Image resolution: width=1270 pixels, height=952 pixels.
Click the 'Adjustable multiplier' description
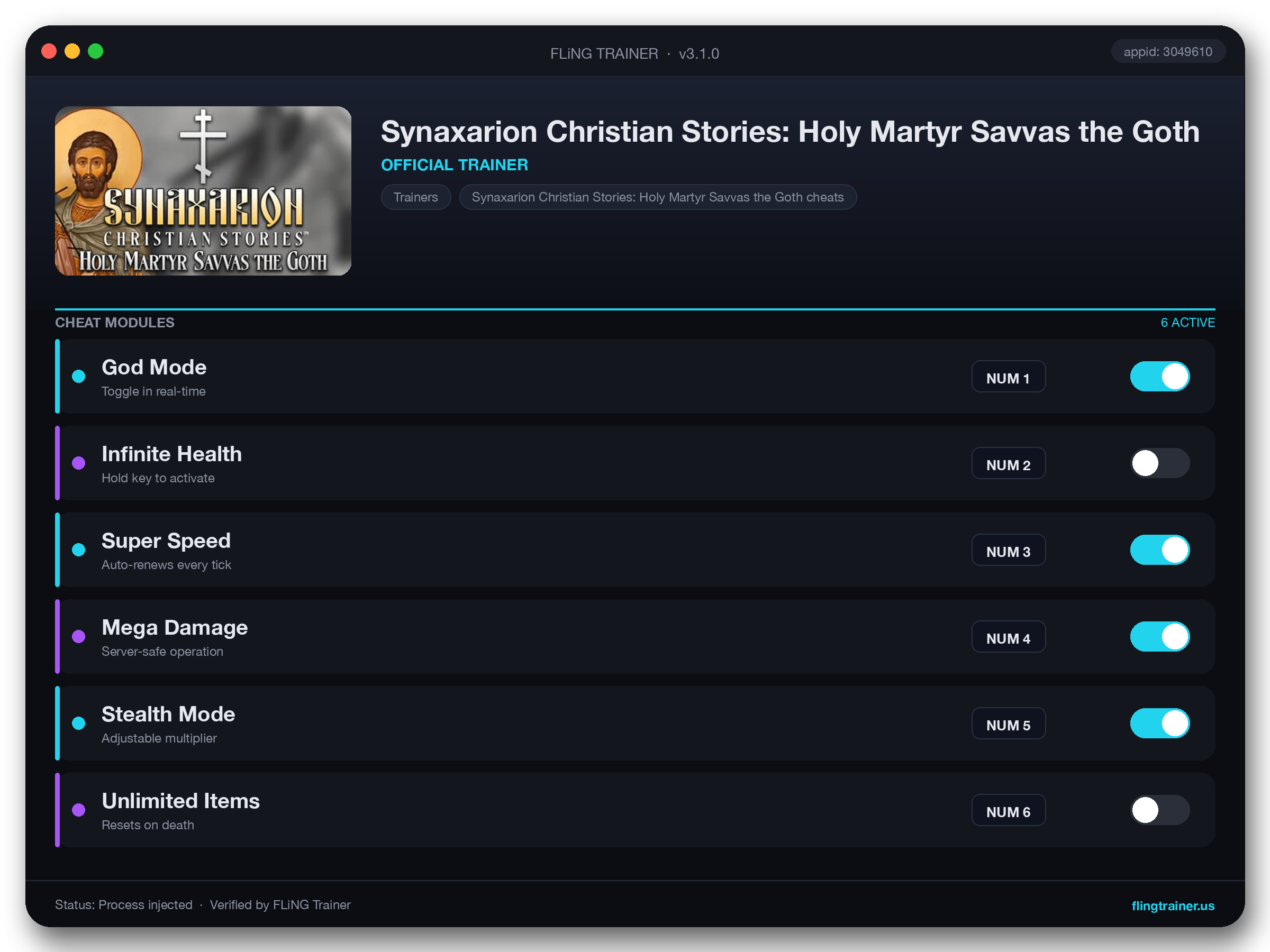coord(159,738)
